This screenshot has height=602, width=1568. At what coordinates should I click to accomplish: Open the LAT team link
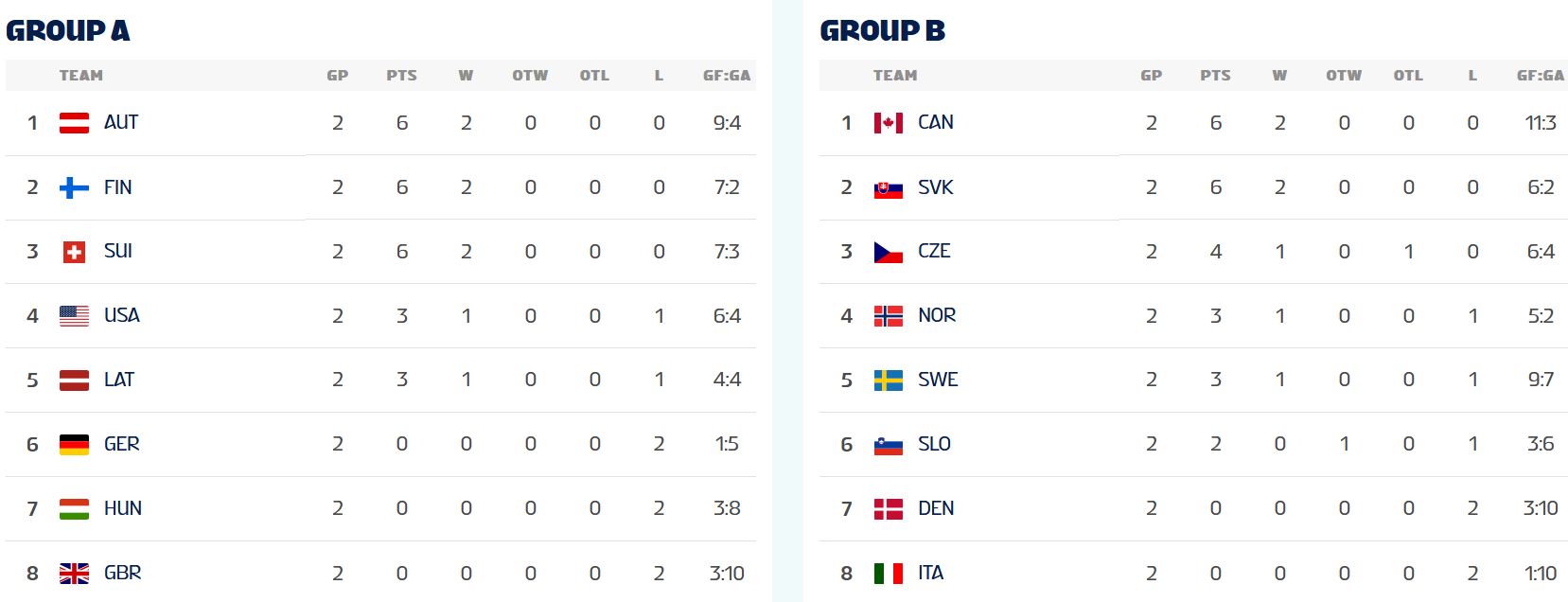click(119, 380)
